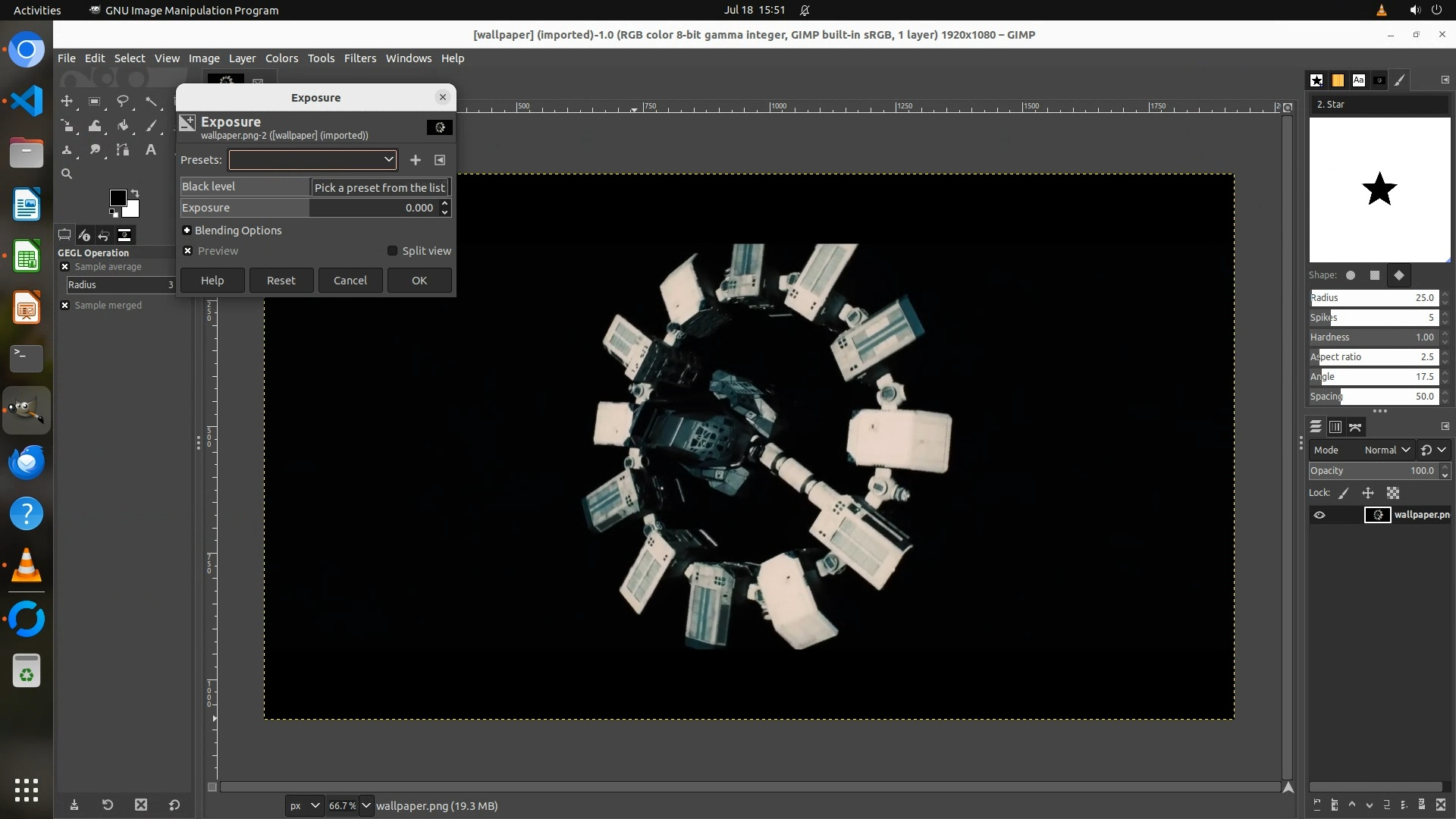This screenshot has height=819, width=1456.
Task: Expand Blending Options section
Action: click(187, 231)
